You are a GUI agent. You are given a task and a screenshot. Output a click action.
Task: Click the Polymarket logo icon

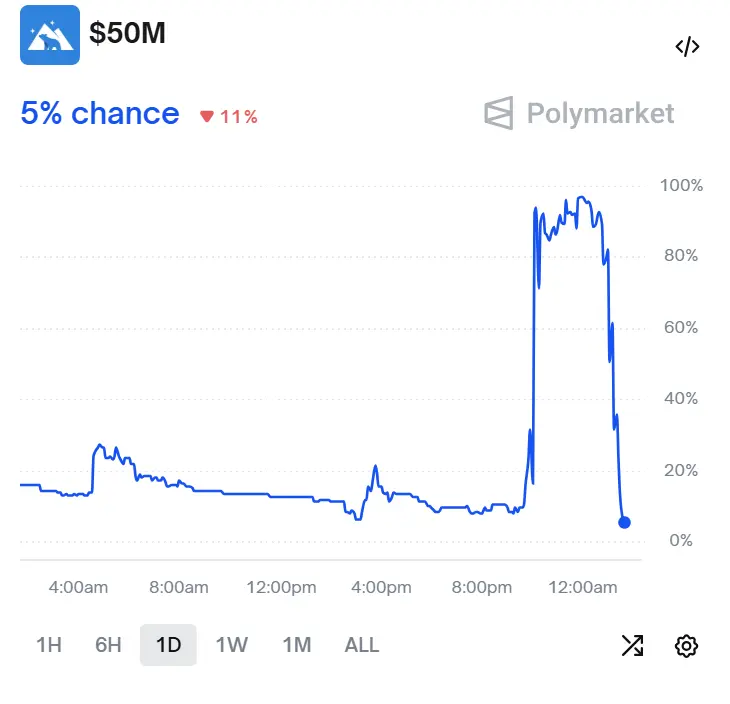[498, 113]
